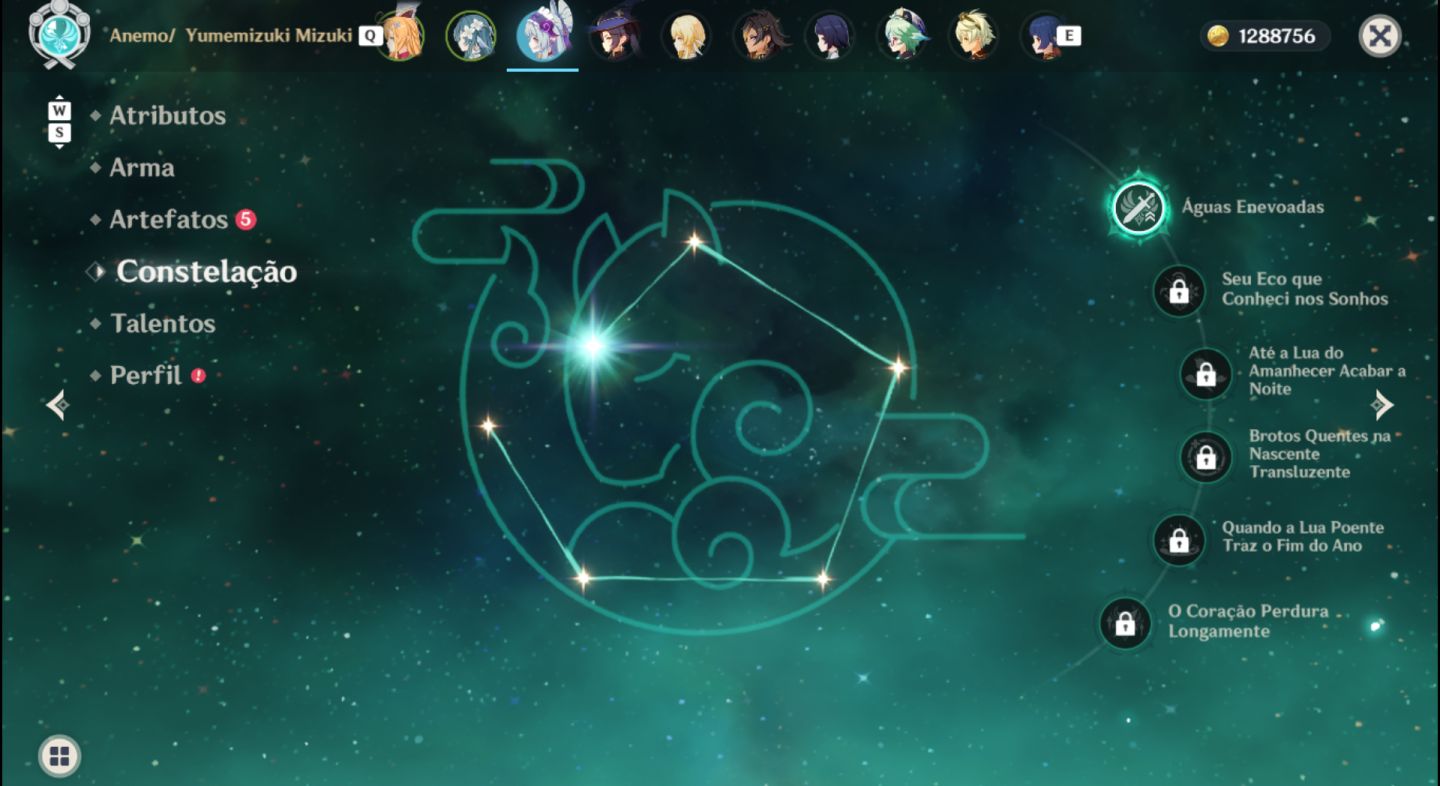Go to the next character with right arrow
Image resolution: width=1440 pixels, height=786 pixels.
(1382, 404)
